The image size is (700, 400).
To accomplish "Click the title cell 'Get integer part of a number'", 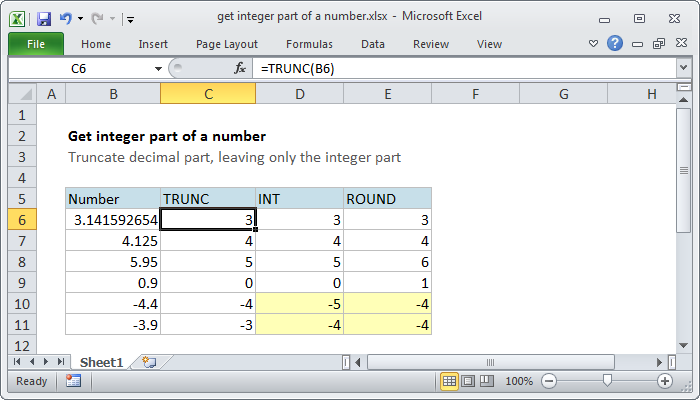I will (x=167, y=136).
